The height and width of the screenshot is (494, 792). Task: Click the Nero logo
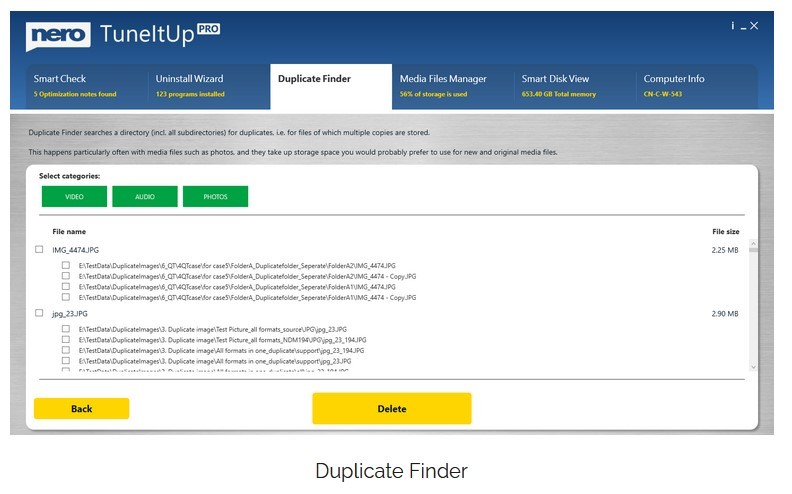click(58, 35)
